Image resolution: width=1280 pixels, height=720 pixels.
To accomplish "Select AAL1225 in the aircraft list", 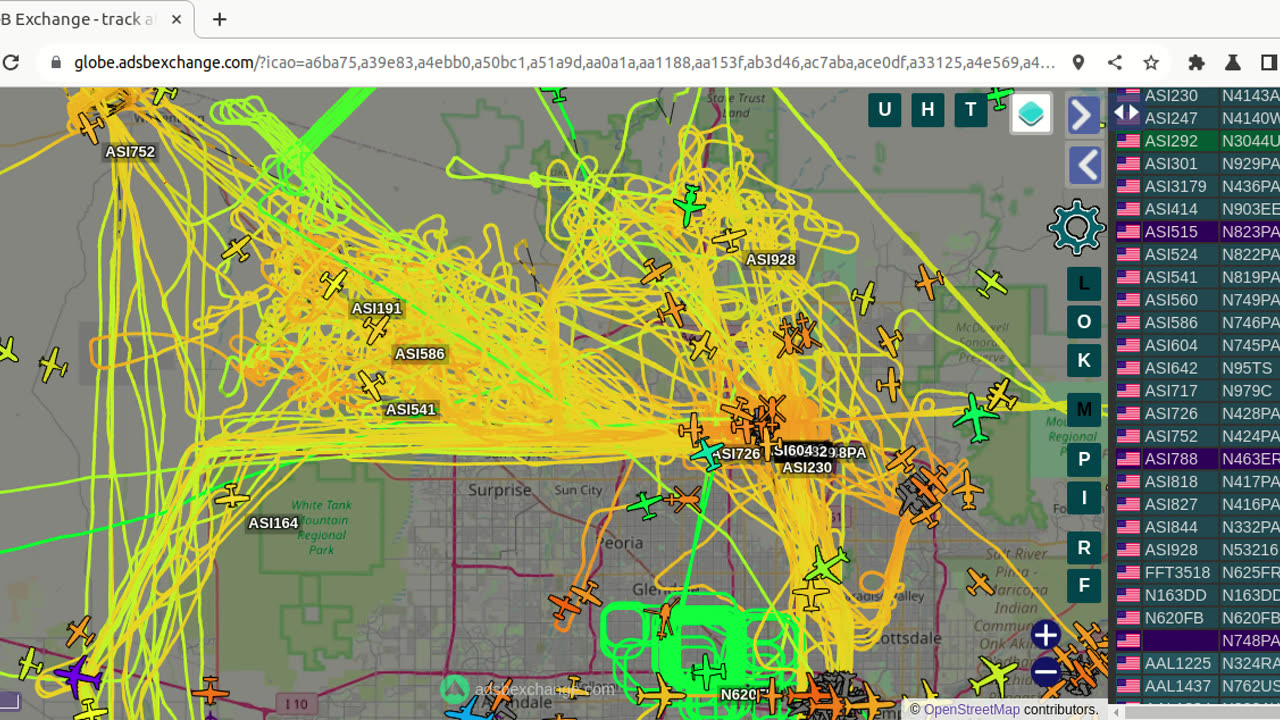I will [1196, 663].
